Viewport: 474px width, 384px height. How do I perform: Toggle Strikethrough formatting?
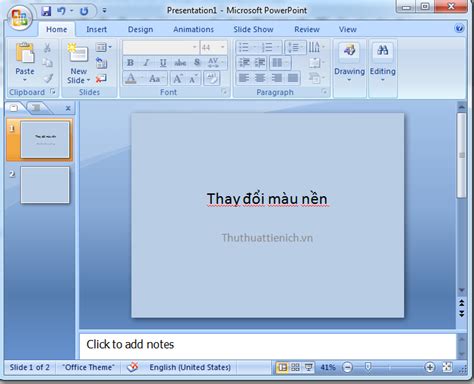[180, 63]
